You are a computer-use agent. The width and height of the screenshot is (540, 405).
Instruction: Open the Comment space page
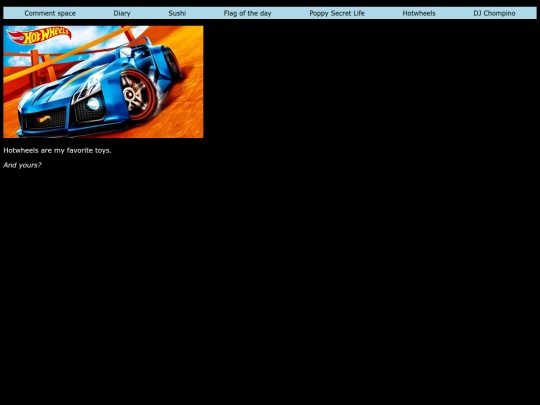pyautogui.click(x=50, y=13)
